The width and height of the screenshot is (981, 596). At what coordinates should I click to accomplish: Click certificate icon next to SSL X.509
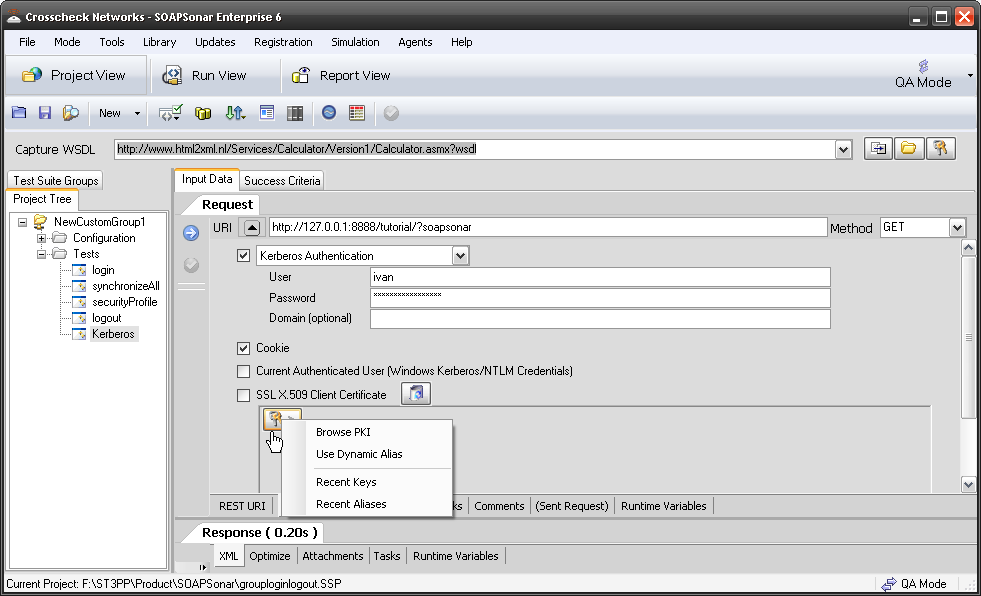(x=416, y=394)
